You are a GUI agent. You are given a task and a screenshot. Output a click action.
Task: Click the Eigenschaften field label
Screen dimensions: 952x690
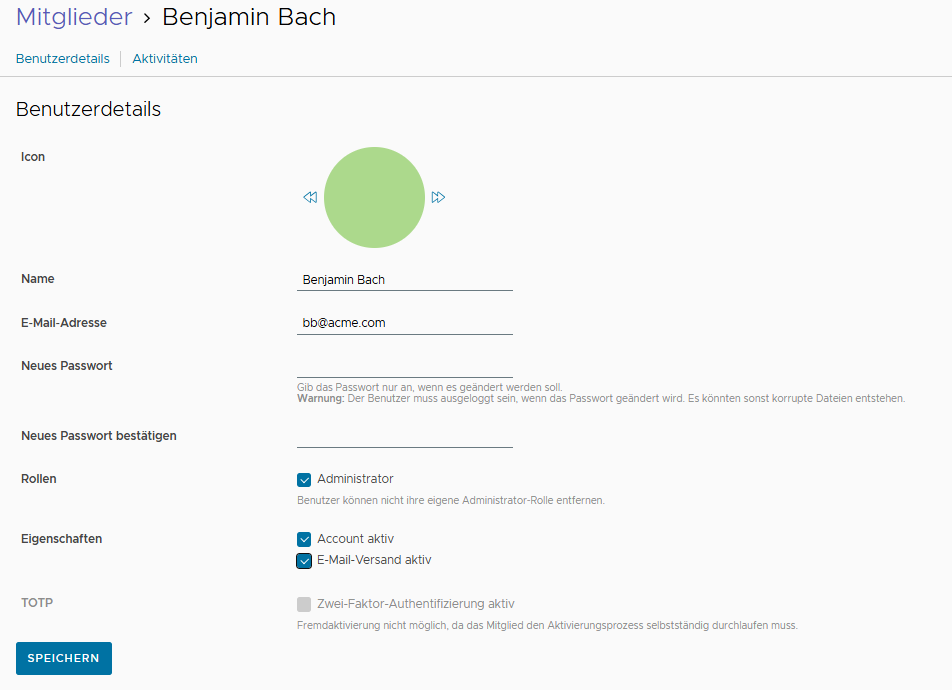pyautogui.click(x=62, y=539)
